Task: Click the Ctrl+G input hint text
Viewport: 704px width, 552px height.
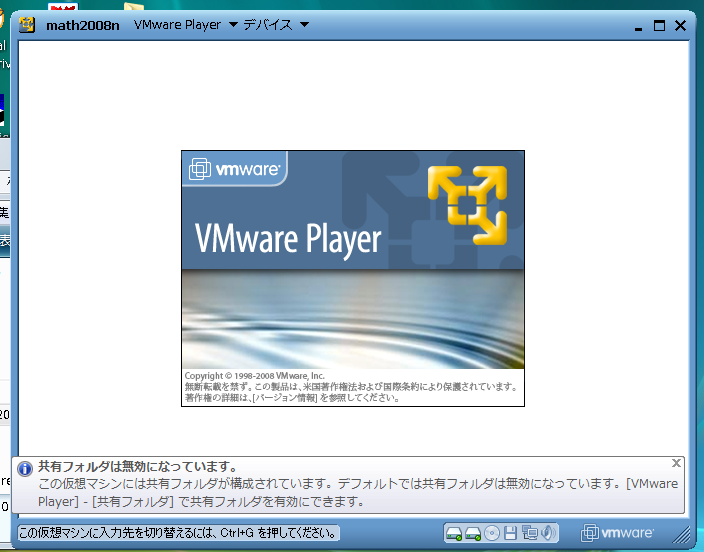Action: (x=178, y=533)
